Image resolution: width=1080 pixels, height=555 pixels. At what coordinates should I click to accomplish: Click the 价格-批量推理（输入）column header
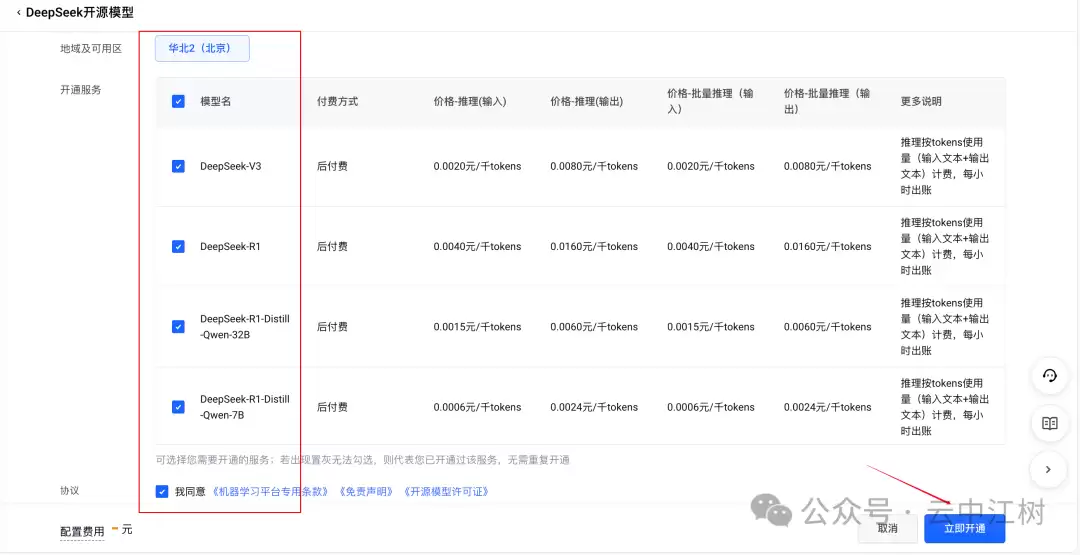tap(710, 101)
